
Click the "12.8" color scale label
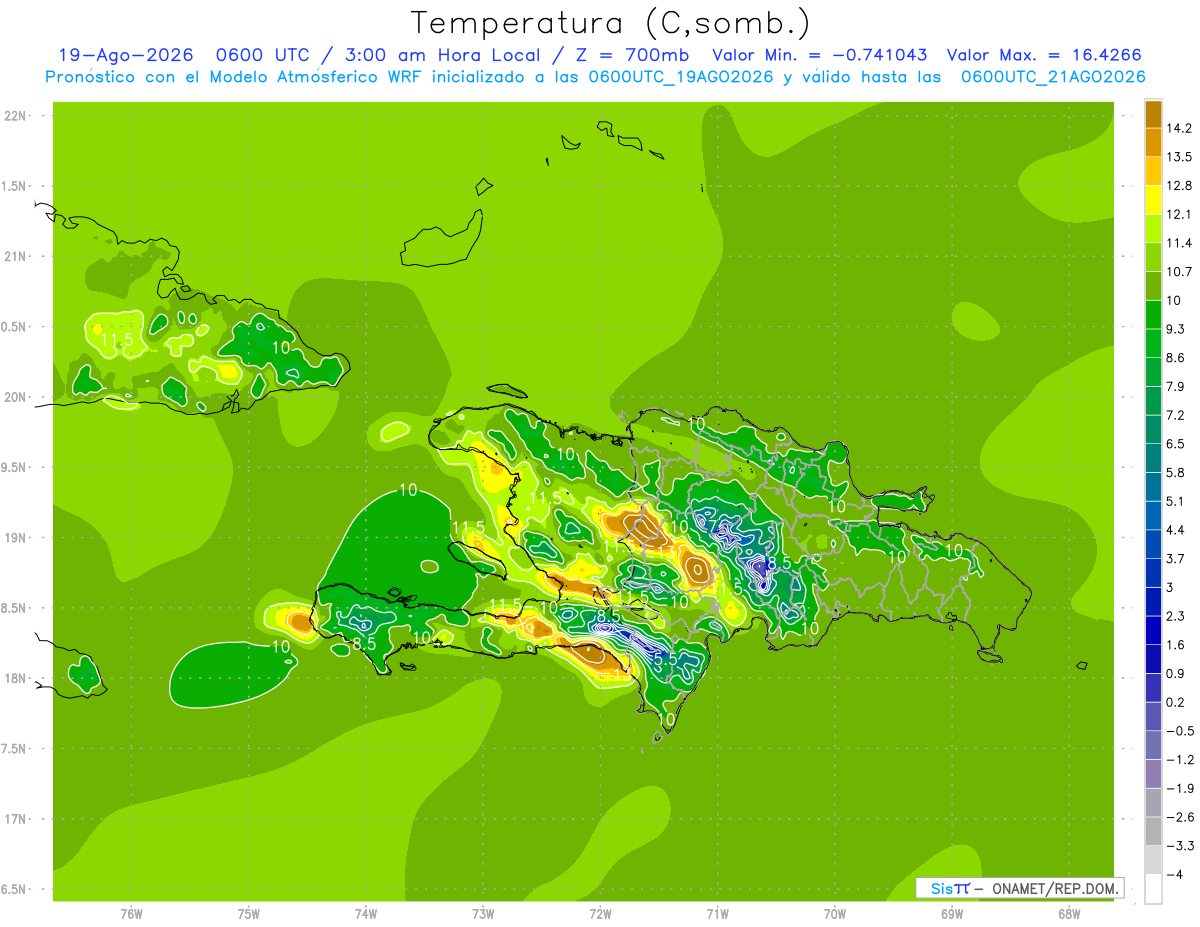pyautogui.click(x=1178, y=186)
